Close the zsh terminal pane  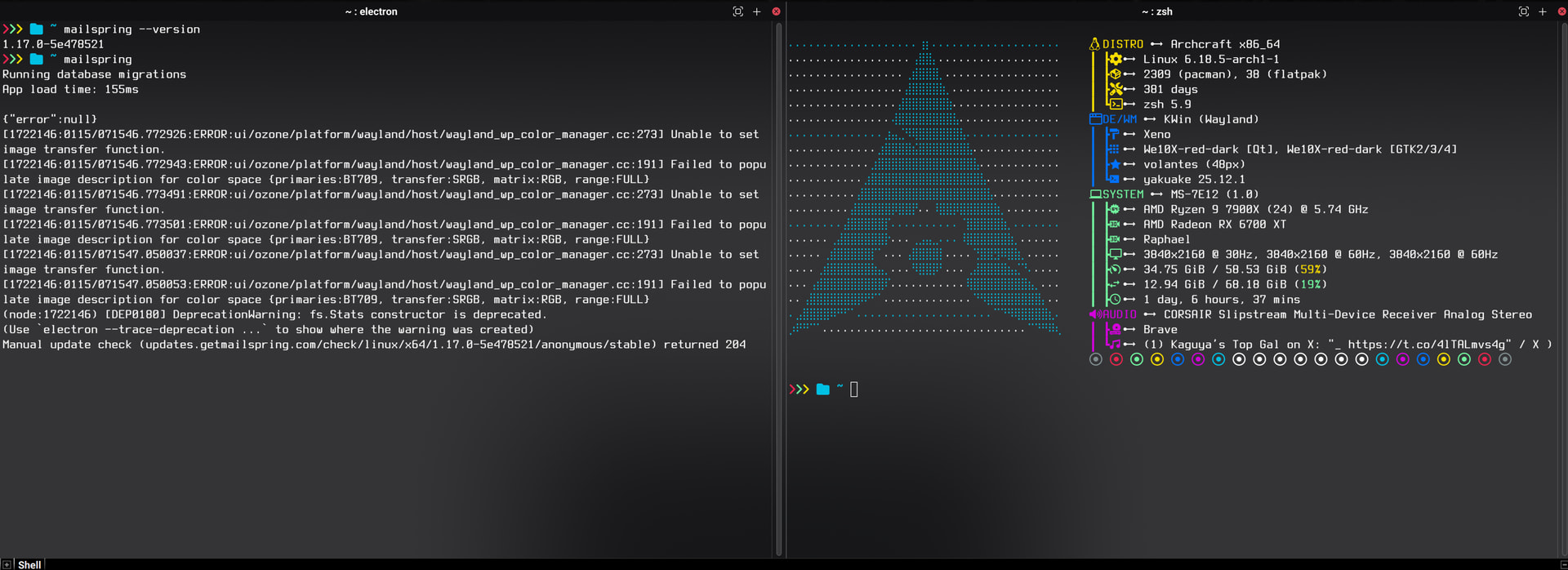coord(1561,11)
